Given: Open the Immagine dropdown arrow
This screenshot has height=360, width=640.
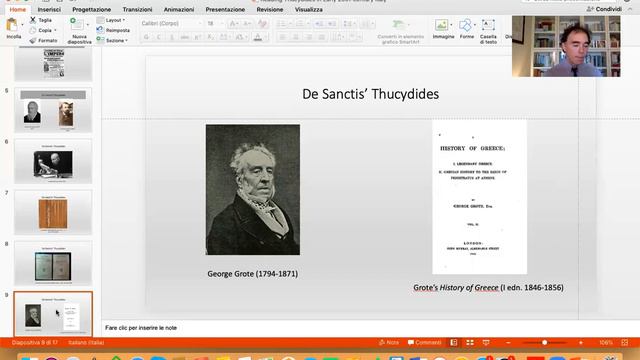Looking at the screenshot, I should point(451,25).
